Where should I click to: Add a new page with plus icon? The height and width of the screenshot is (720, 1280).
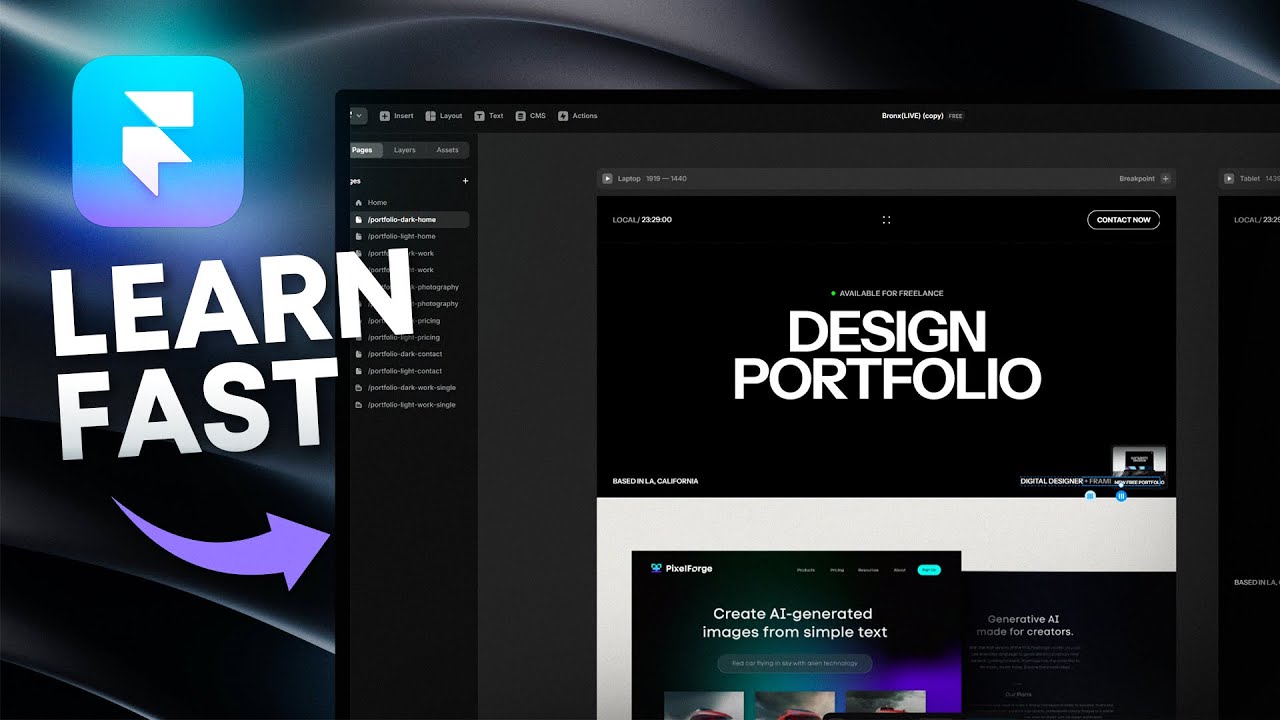pos(465,181)
